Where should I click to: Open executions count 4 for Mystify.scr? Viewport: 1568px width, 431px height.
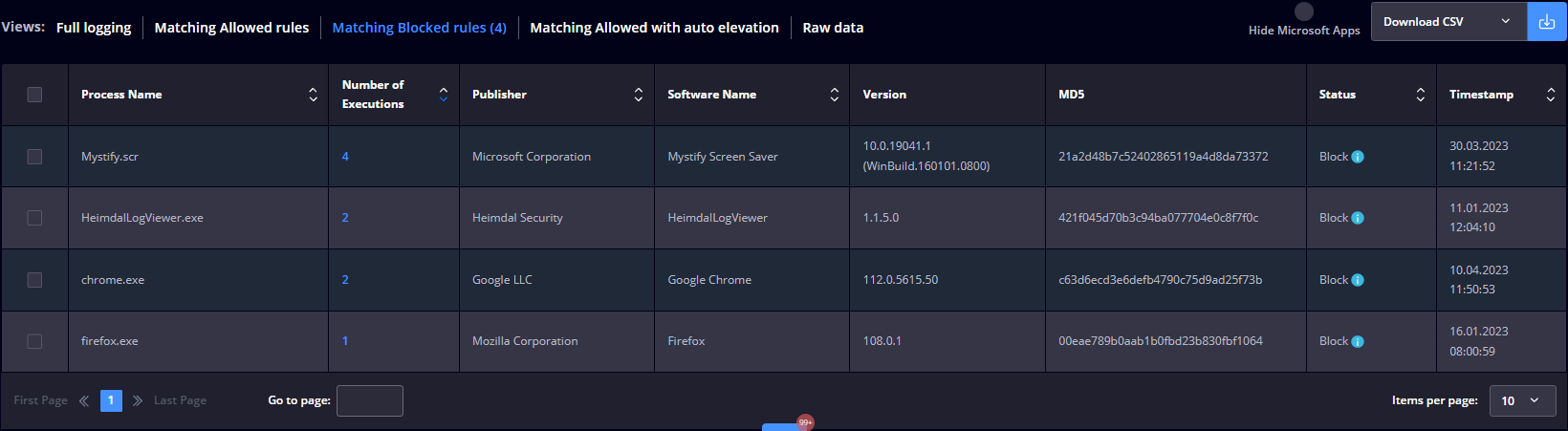tap(345, 157)
